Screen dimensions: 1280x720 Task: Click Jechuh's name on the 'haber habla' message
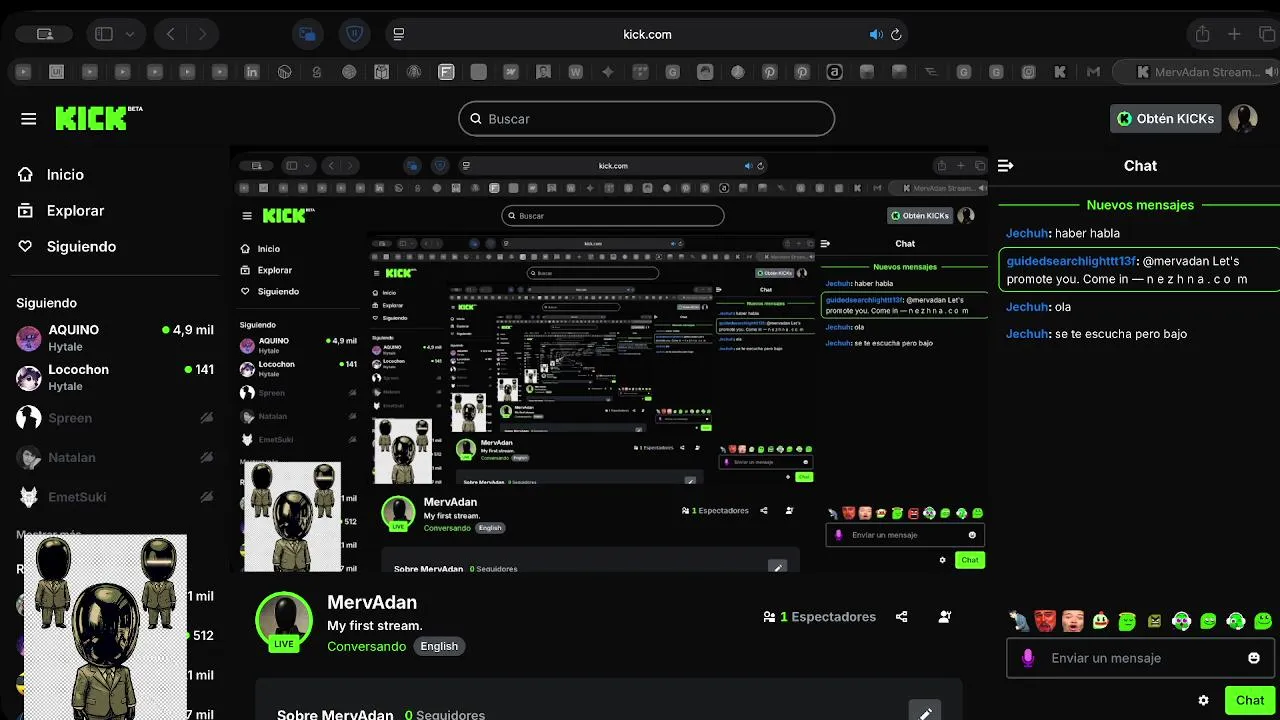[1027, 233]
